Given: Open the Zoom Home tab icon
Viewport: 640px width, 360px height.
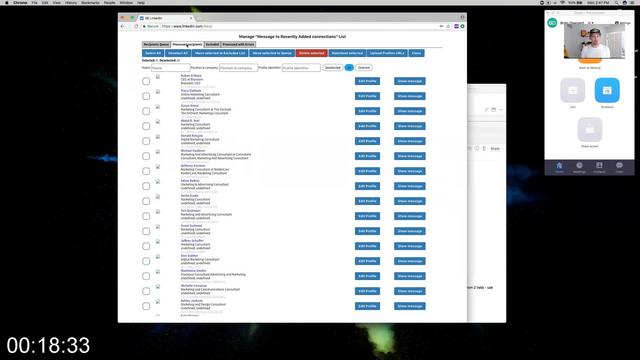Looking at the screenshot, I should pyautogui.click(x=559, y=165).
